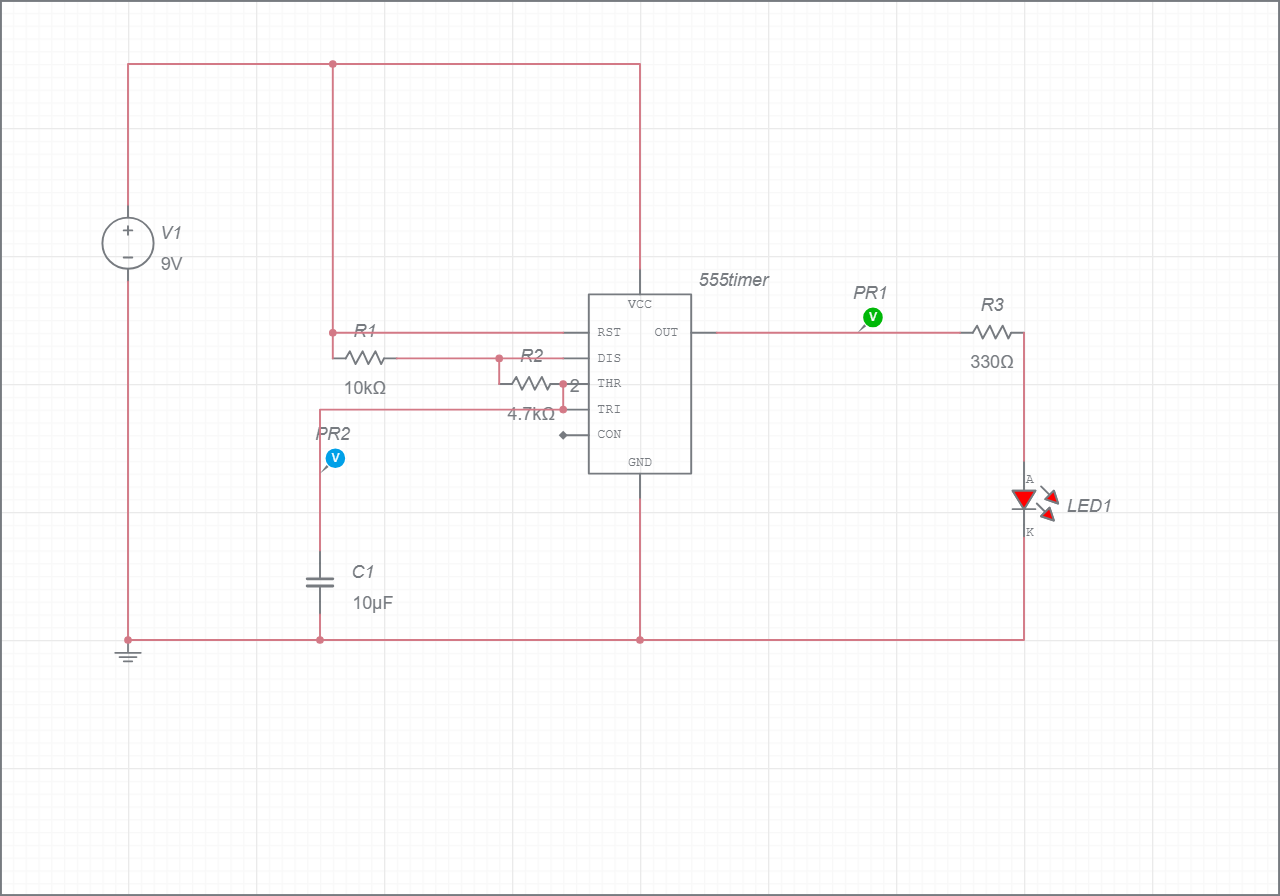Select the R2 4.7kΩ resistor symbol
This screenshot has width=1280, height=896.
531,382
